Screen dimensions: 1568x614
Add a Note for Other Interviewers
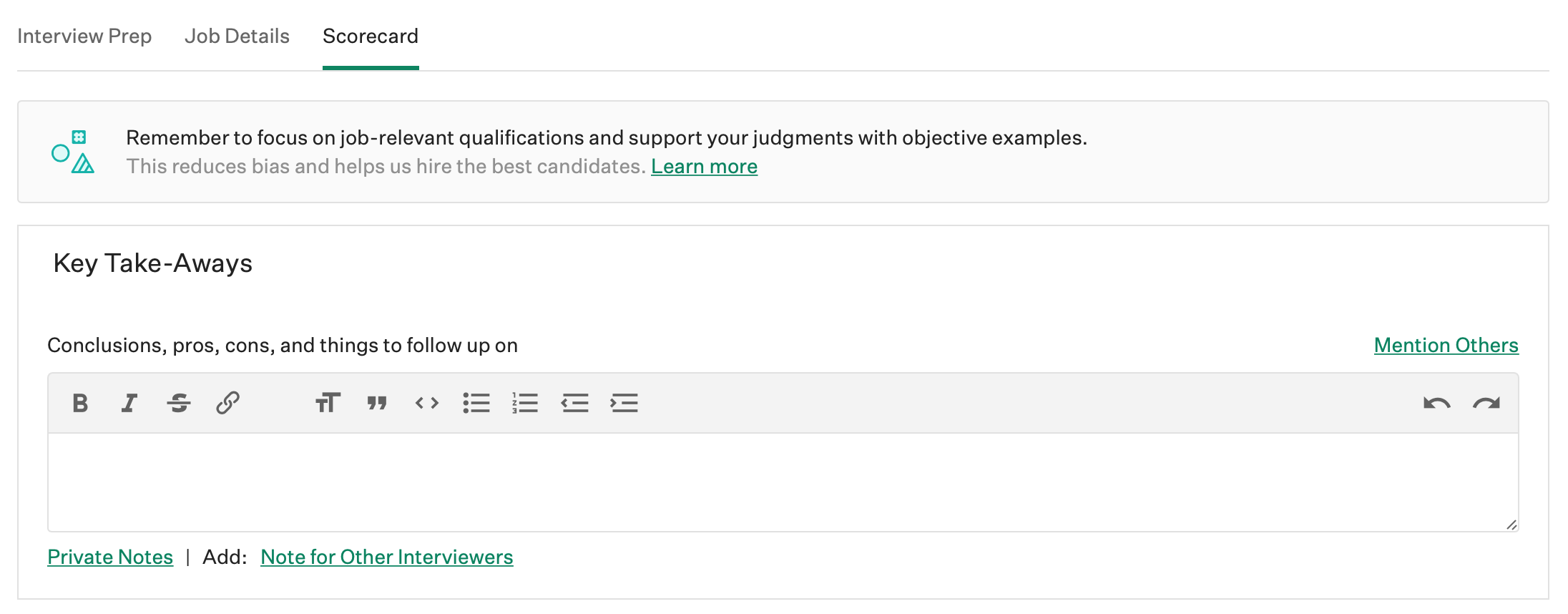(x=386, y=557)
